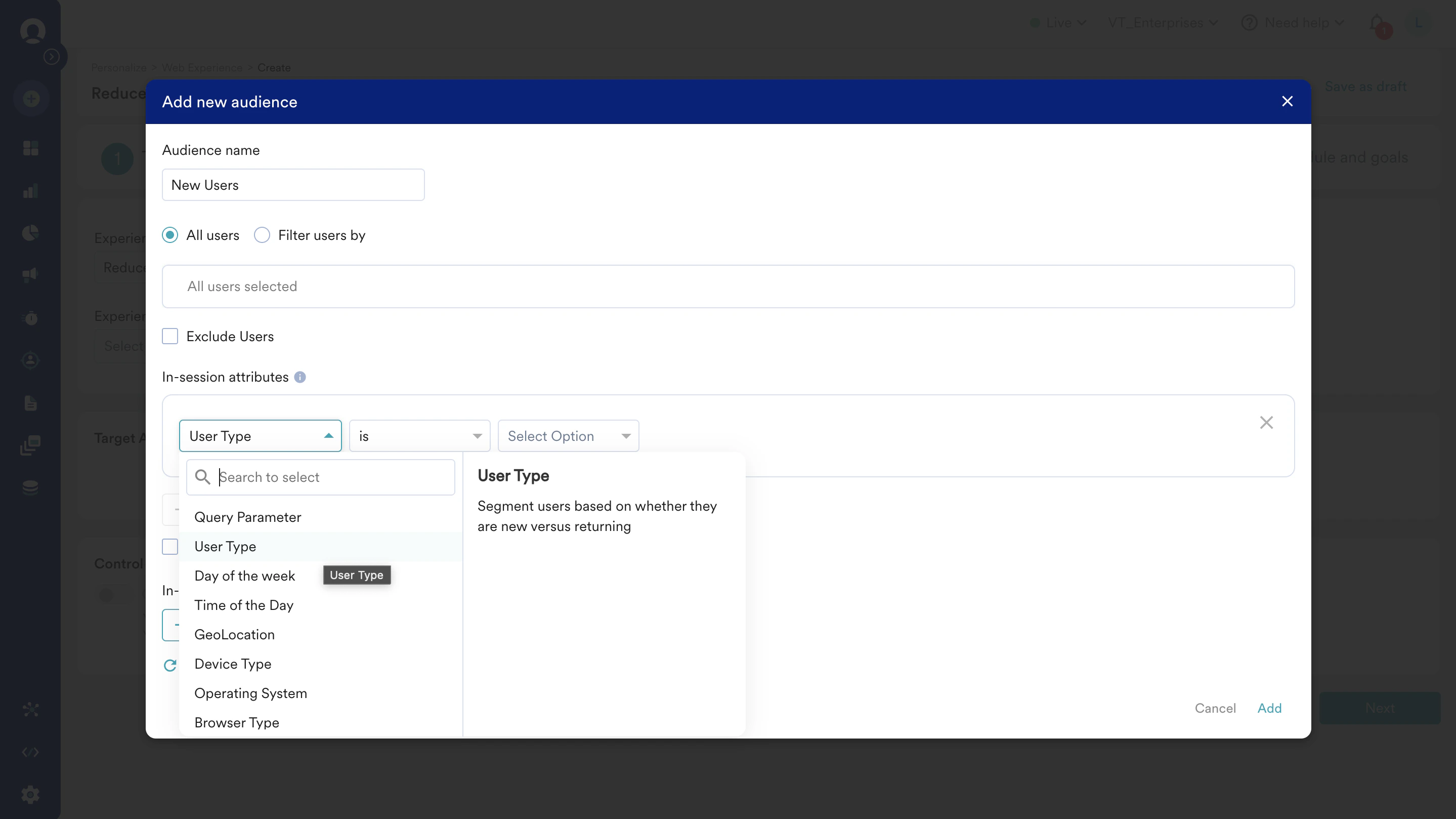Click the Cancel button
Viewport: 1456px width, 819px height.
[1215, 708]
